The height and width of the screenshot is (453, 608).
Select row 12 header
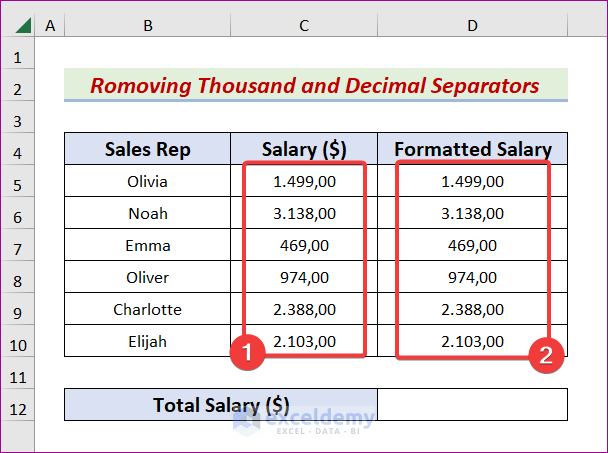click(x=18, y=405)
